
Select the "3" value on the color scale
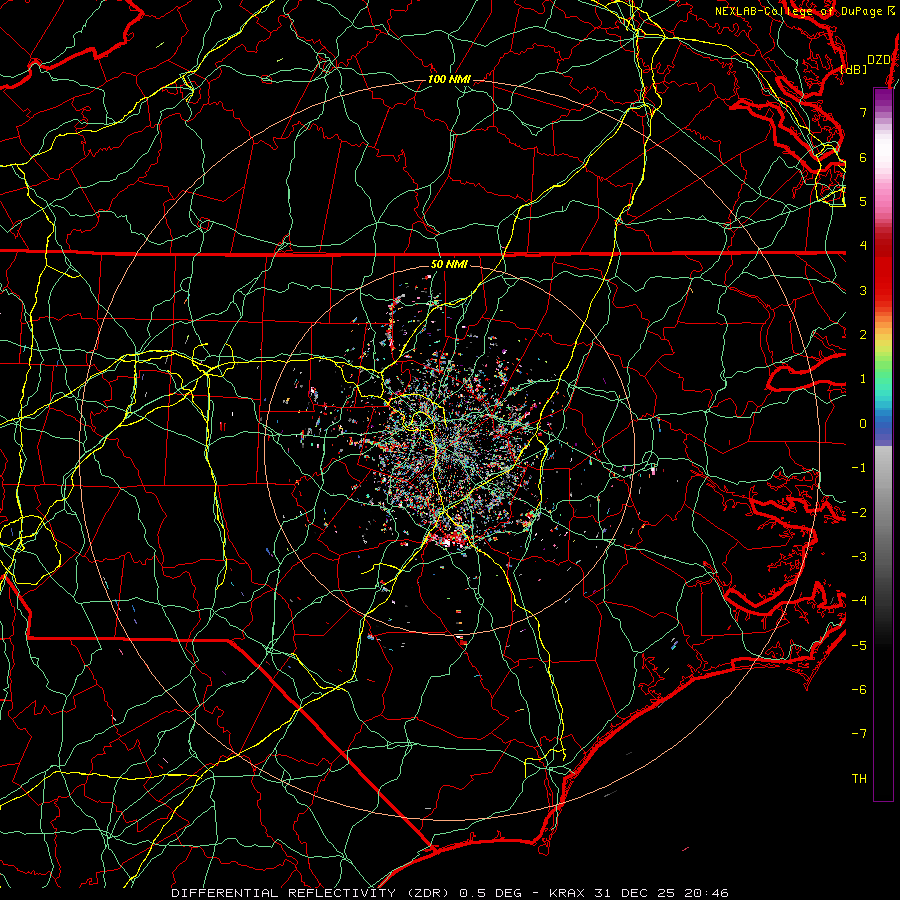tap(863, 290)
